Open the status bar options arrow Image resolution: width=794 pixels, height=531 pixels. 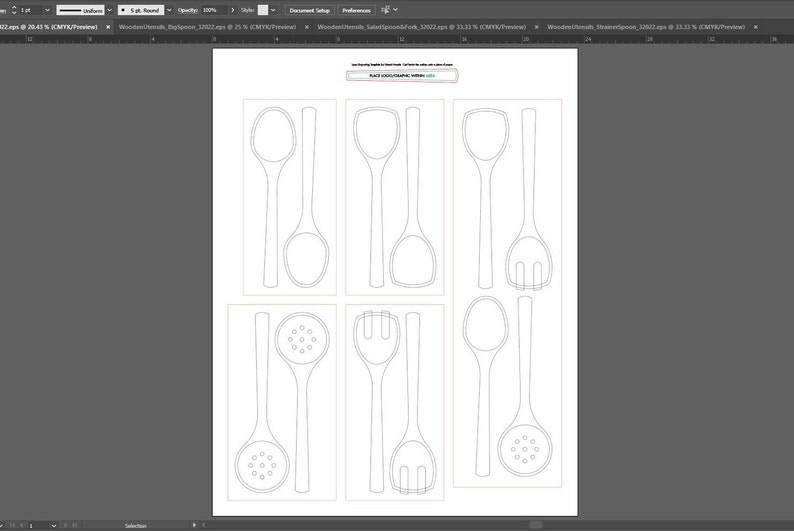click(x=194, y=525)
